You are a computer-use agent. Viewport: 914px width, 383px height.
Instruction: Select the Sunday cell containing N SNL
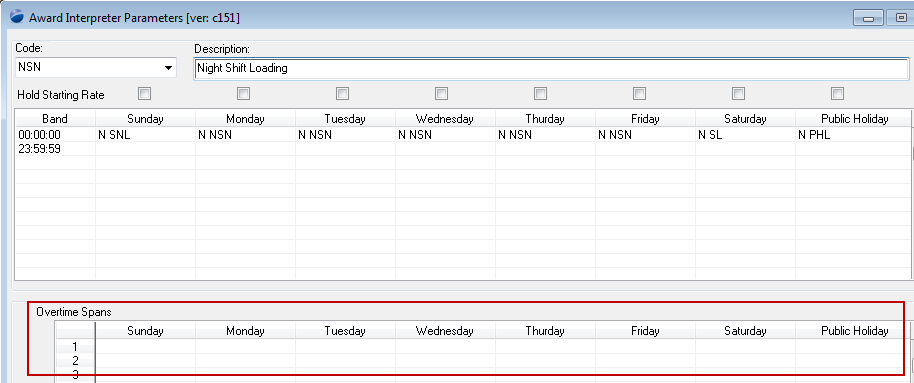click(145, 135)
